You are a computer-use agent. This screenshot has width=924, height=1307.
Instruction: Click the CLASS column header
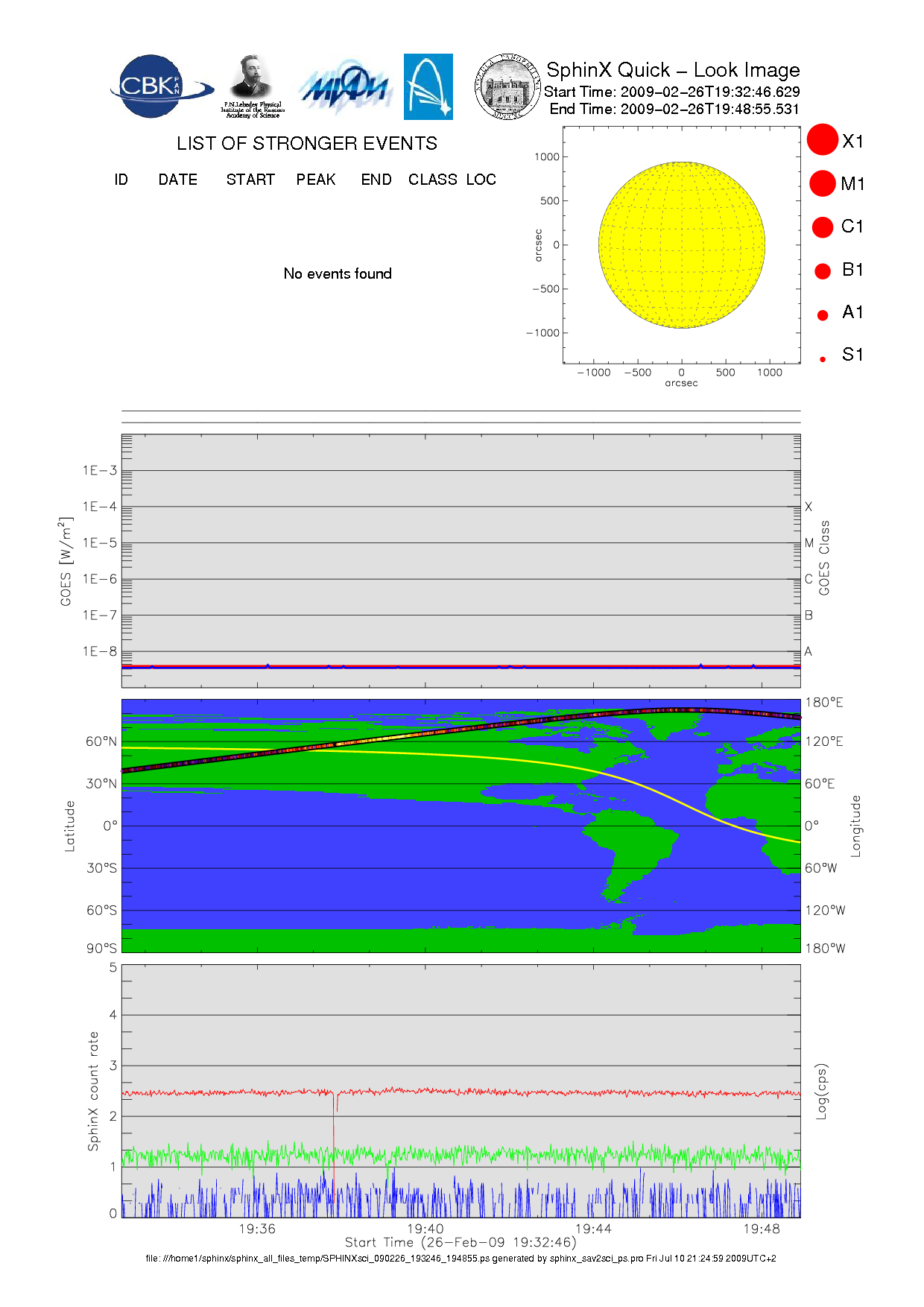coord(432,180)
